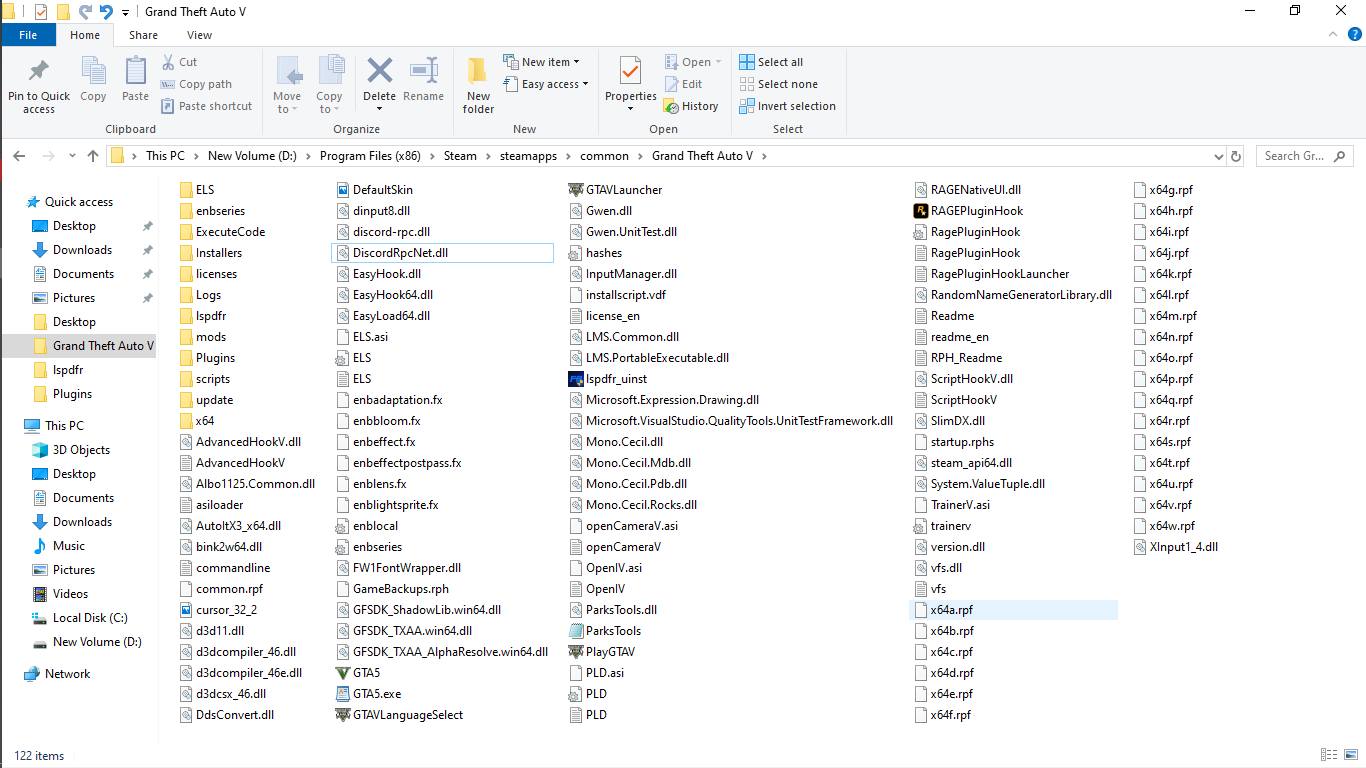Go up one folder level with Up arrow
Image resolution: width=1366 pixels, height=768 pixels.
tap(93, 156)
